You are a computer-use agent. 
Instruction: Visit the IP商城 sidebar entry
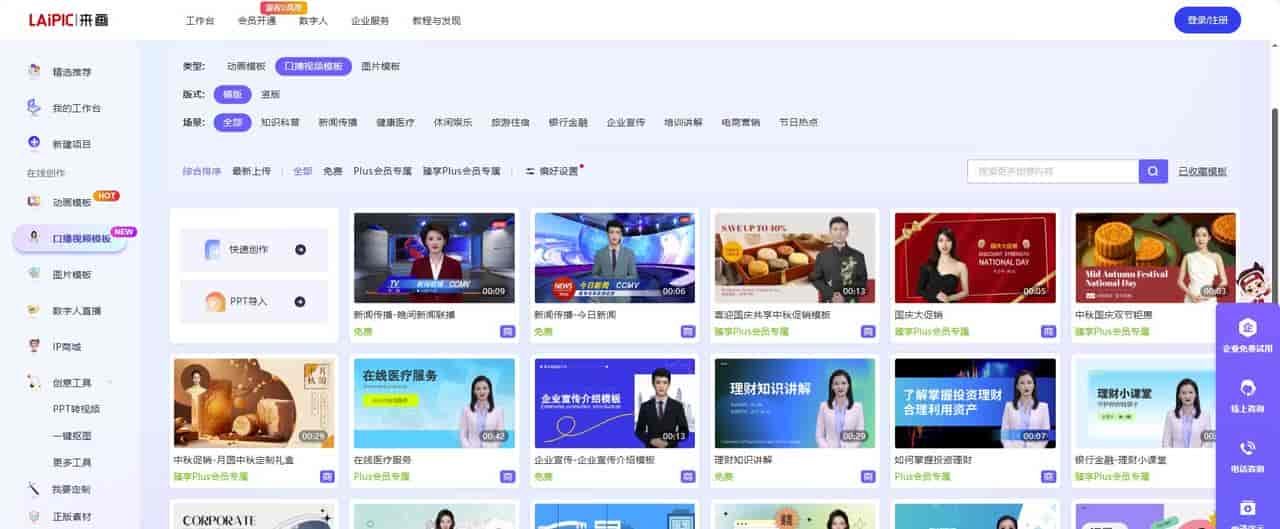tap(67, 346)
